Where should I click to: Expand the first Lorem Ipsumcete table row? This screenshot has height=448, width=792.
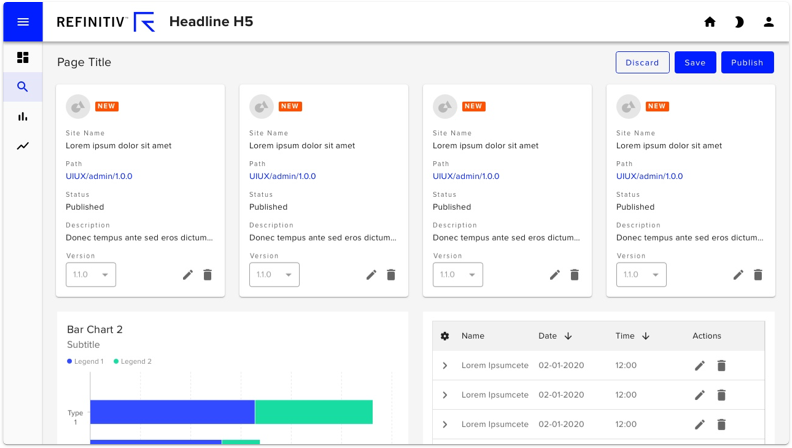point(444,365)
